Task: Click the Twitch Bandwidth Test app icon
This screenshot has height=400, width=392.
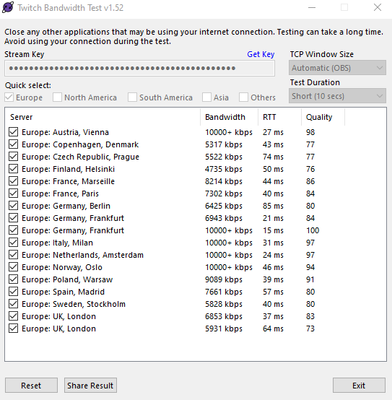Action: coord(8,7)
